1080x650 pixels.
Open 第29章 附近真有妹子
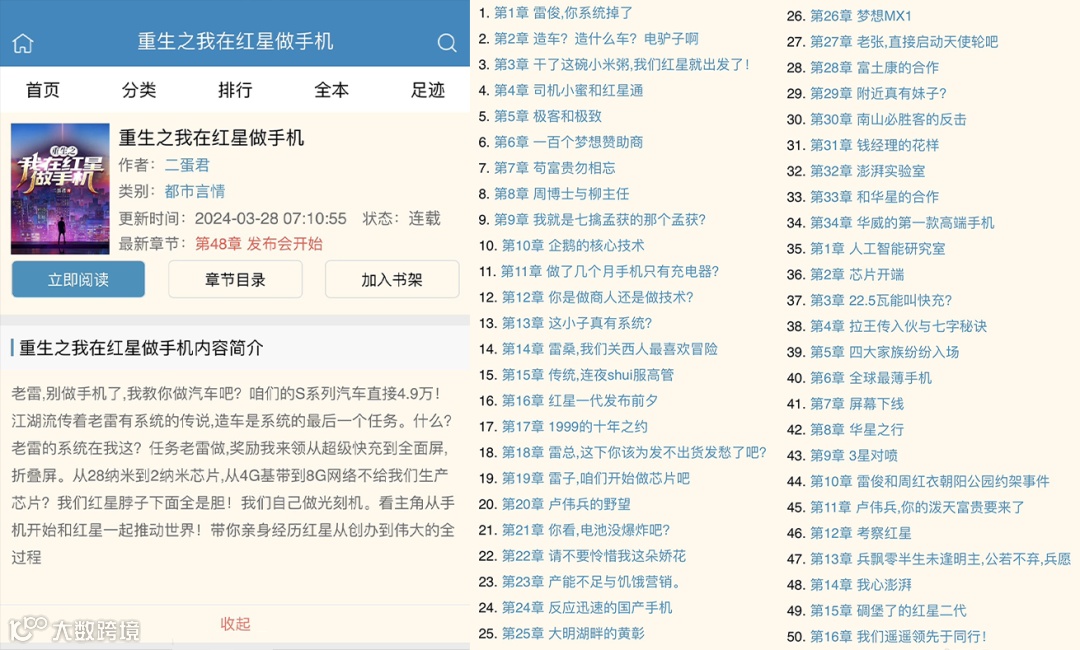point(879,94)
